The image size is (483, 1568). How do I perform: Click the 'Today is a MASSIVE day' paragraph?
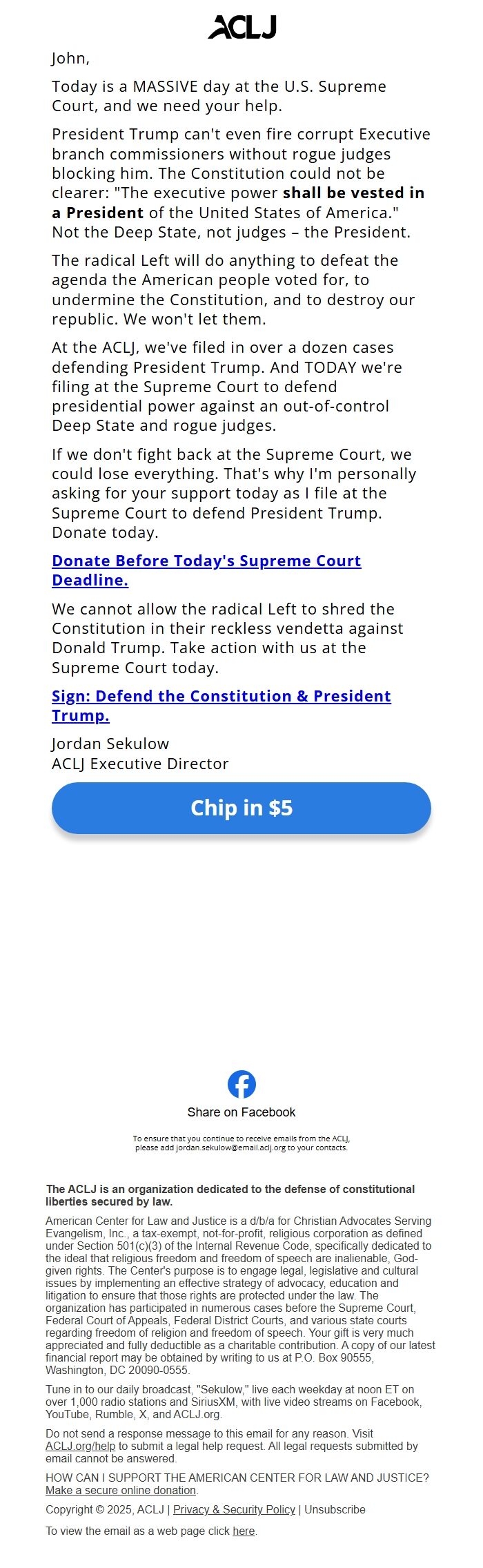219,96
